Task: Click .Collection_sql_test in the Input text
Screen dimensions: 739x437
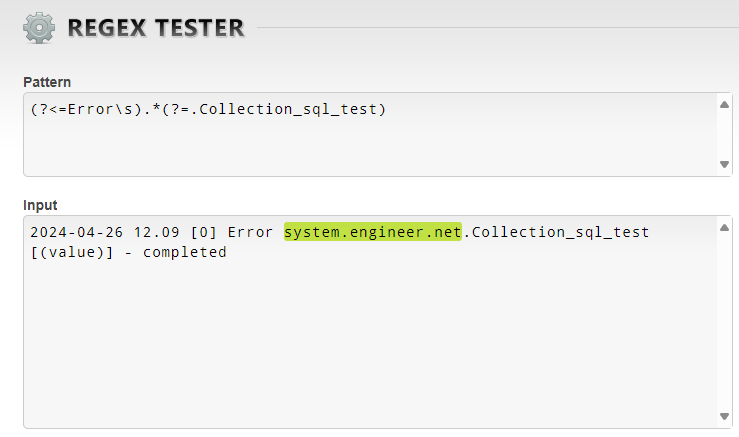Action: (x=556, y=232)
